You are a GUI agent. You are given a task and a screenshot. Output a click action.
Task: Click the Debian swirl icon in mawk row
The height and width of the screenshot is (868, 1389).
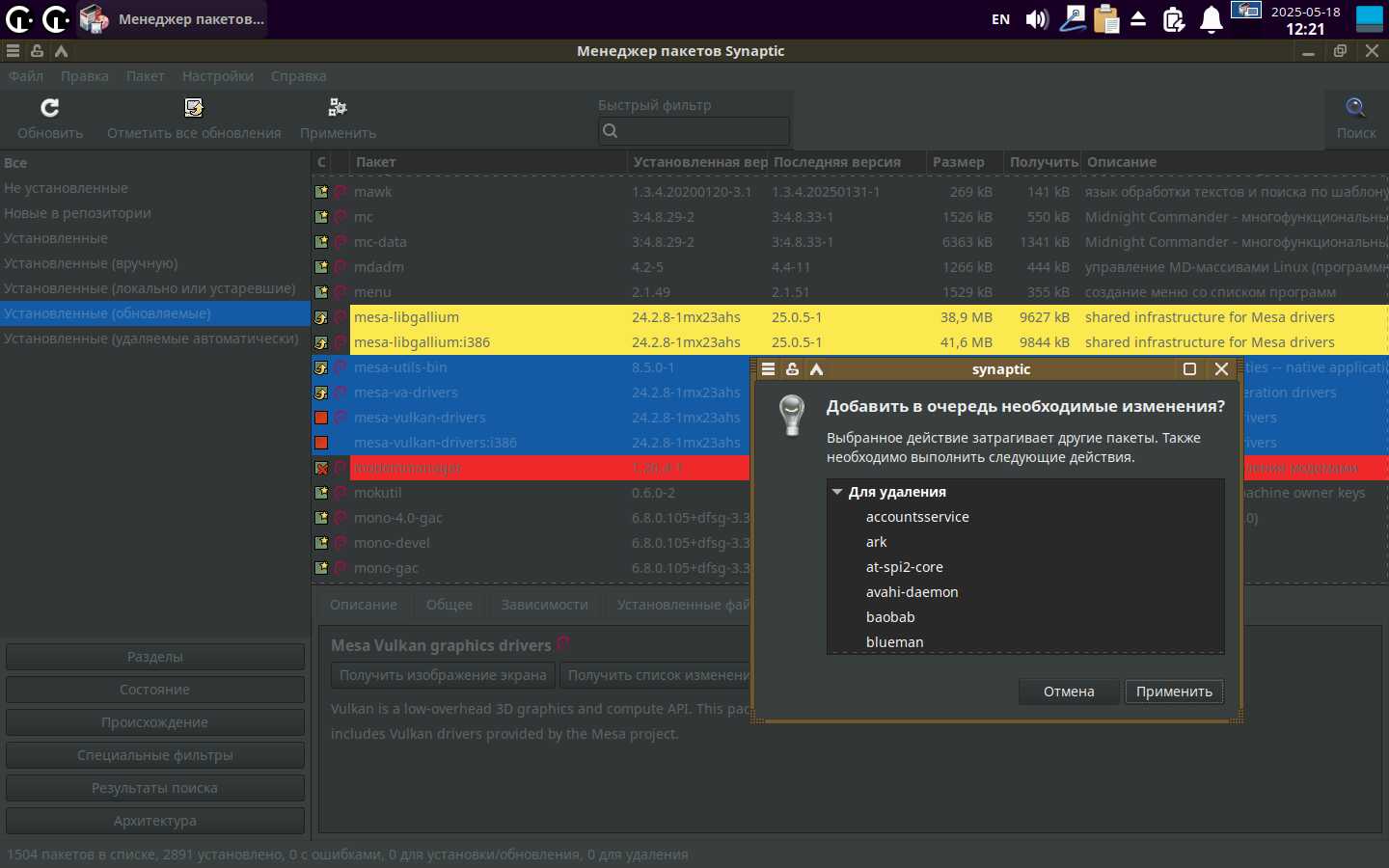tap(340, 192)
